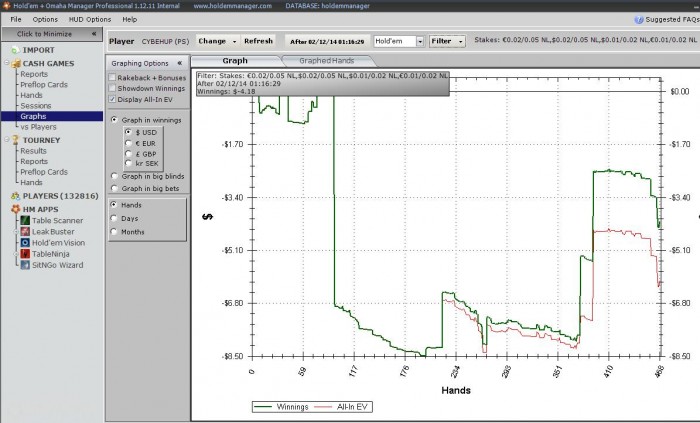
Task: Switch to the Graph tab
Action: tap(235, 61)
